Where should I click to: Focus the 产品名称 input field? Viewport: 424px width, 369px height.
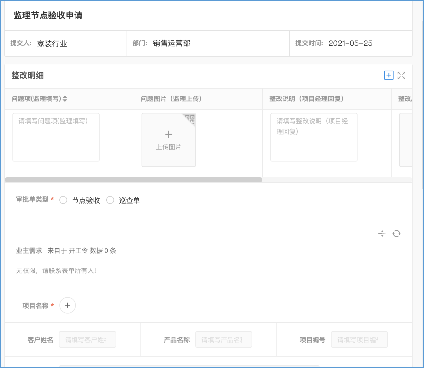[x=223, y=340]
